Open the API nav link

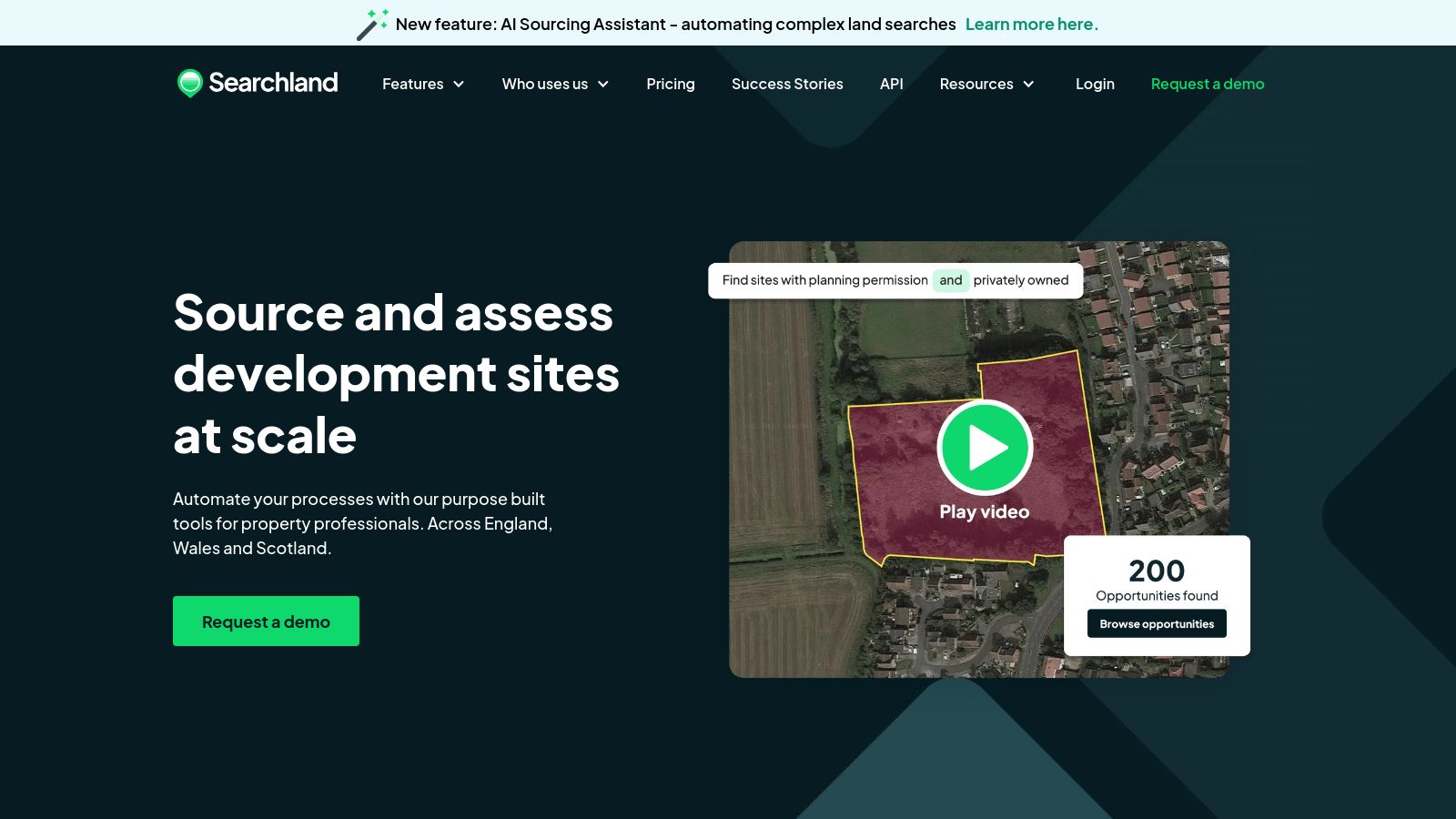pyautogui.click(x=891, y=84)
